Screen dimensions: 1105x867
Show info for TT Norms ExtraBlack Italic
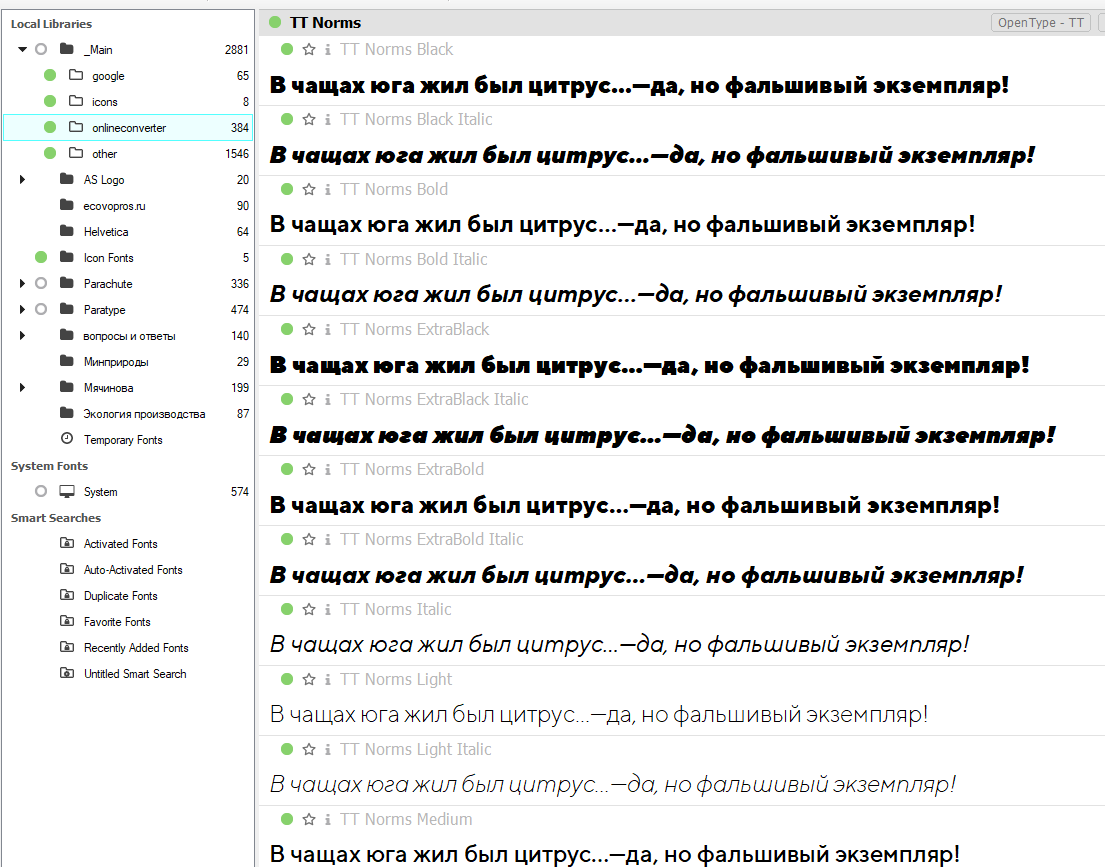pos(328,399)
